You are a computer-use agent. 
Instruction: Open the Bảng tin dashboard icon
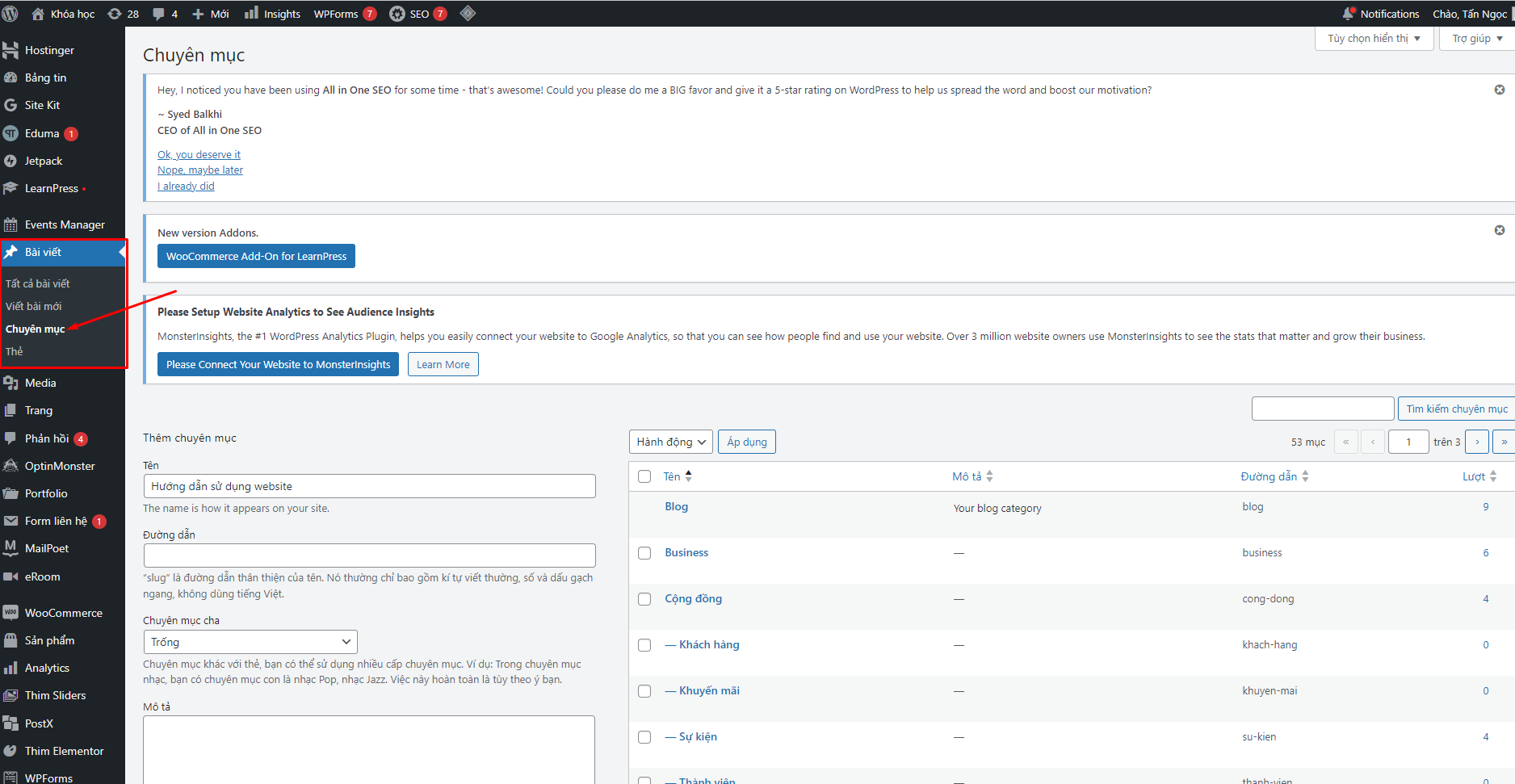tap(10, 78)
